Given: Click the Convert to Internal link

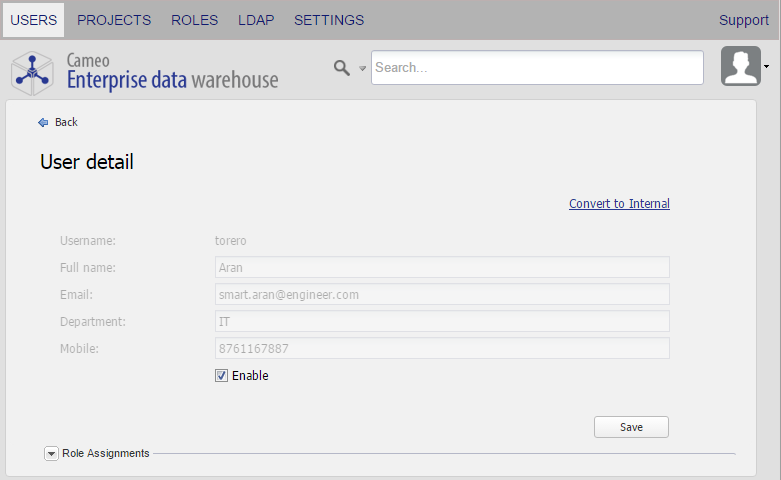Looking at the screenshot, I should (619, 204).
